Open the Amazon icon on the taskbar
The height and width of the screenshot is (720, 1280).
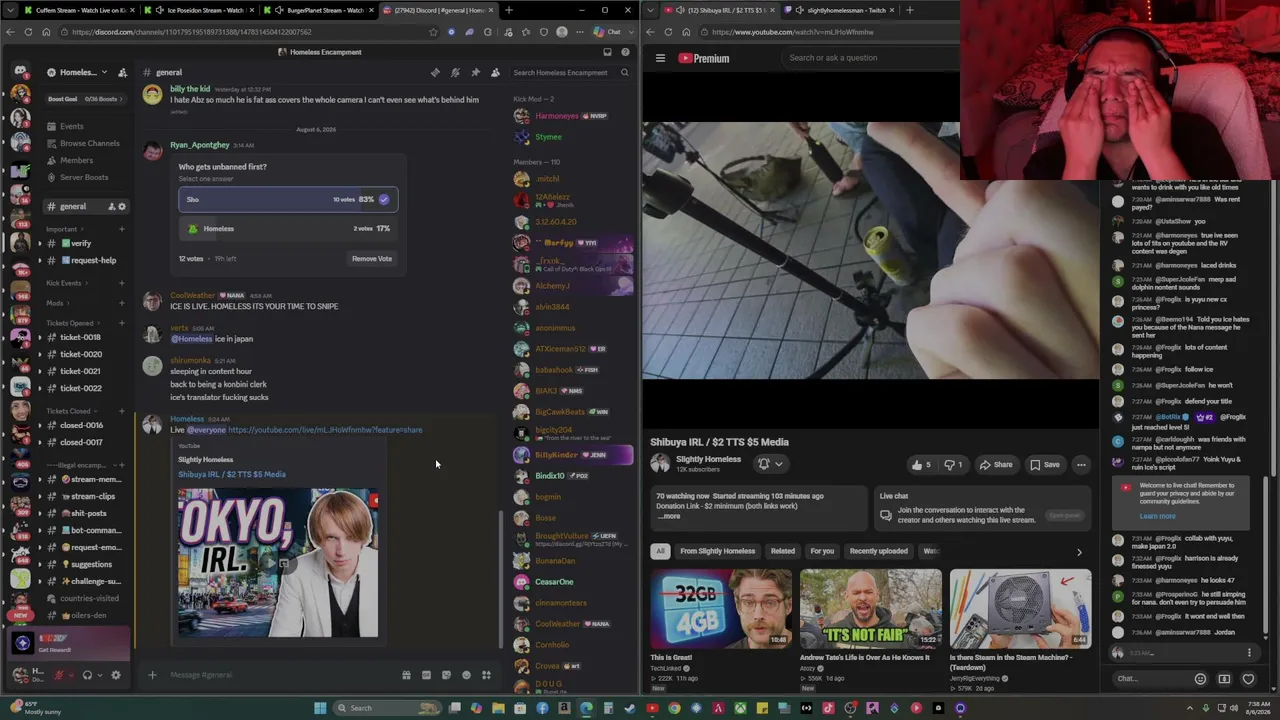coord(564,708)
